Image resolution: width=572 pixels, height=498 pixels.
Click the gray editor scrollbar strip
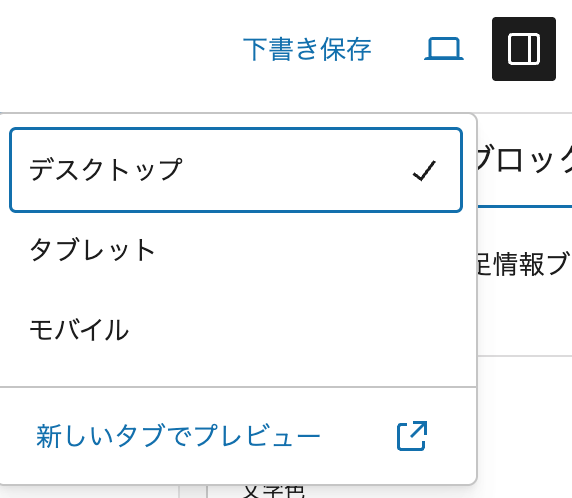193,492
